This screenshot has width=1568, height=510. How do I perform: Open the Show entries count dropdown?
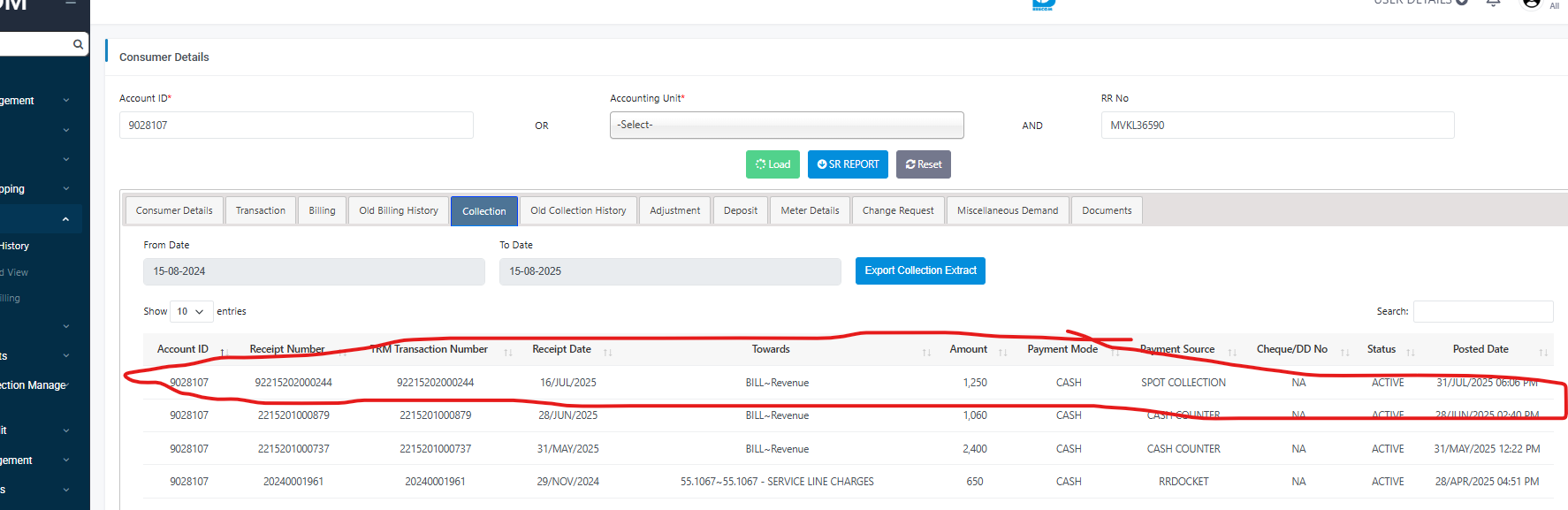[191, 312]
